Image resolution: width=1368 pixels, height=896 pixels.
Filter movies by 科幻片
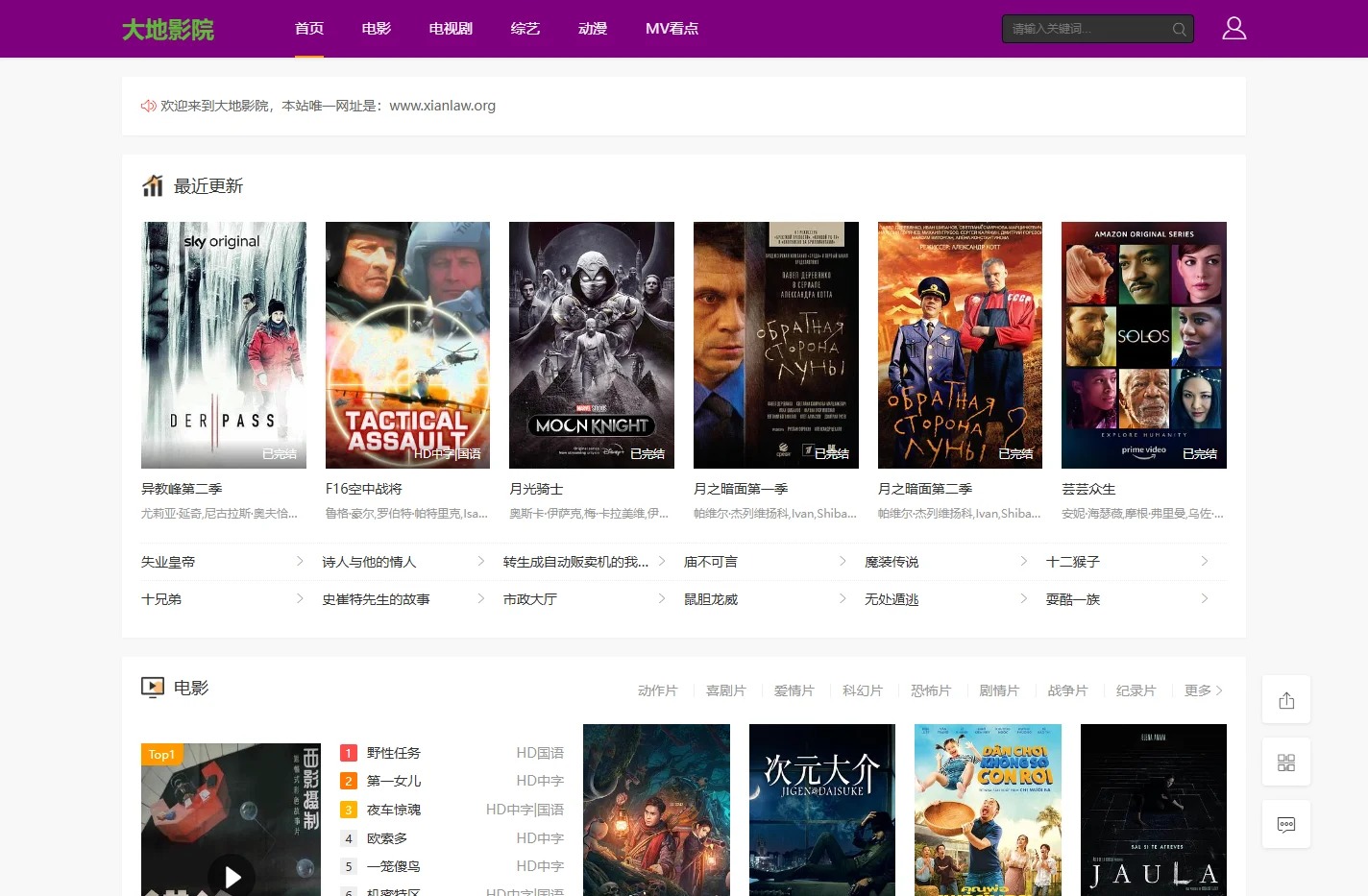[x=863, y=690]
